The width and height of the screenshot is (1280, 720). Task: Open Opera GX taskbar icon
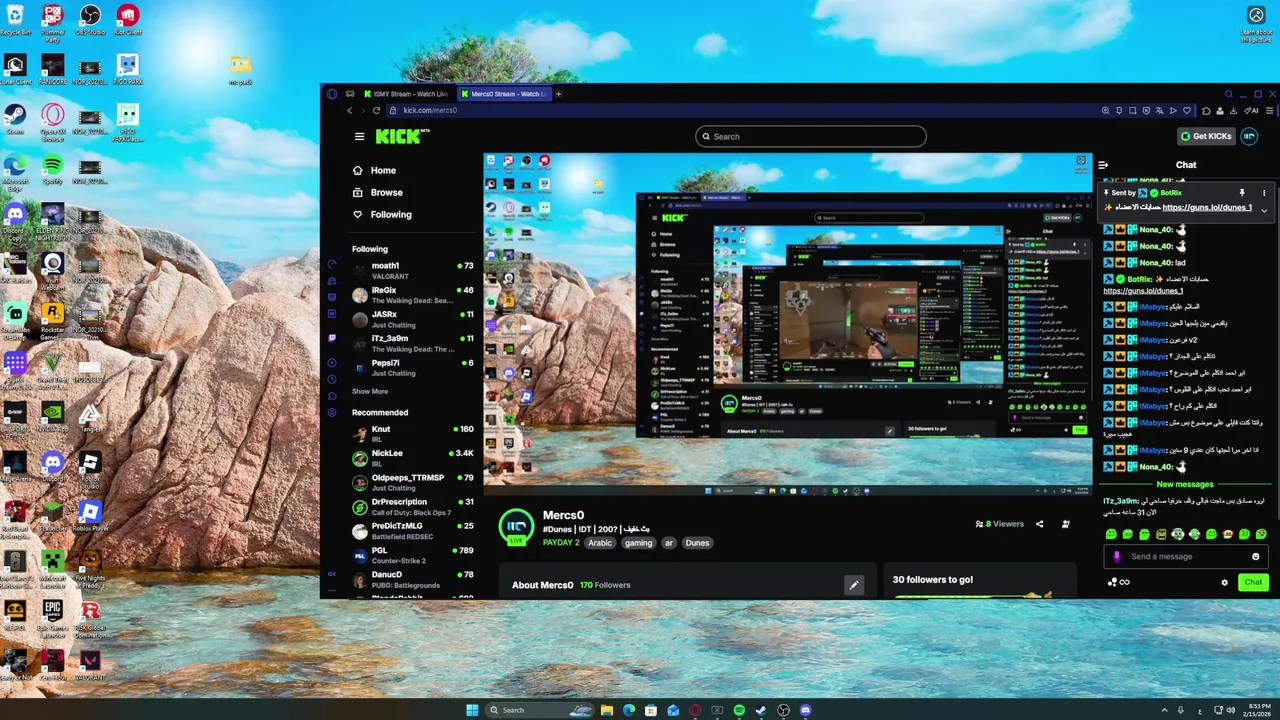click(695, 710)
